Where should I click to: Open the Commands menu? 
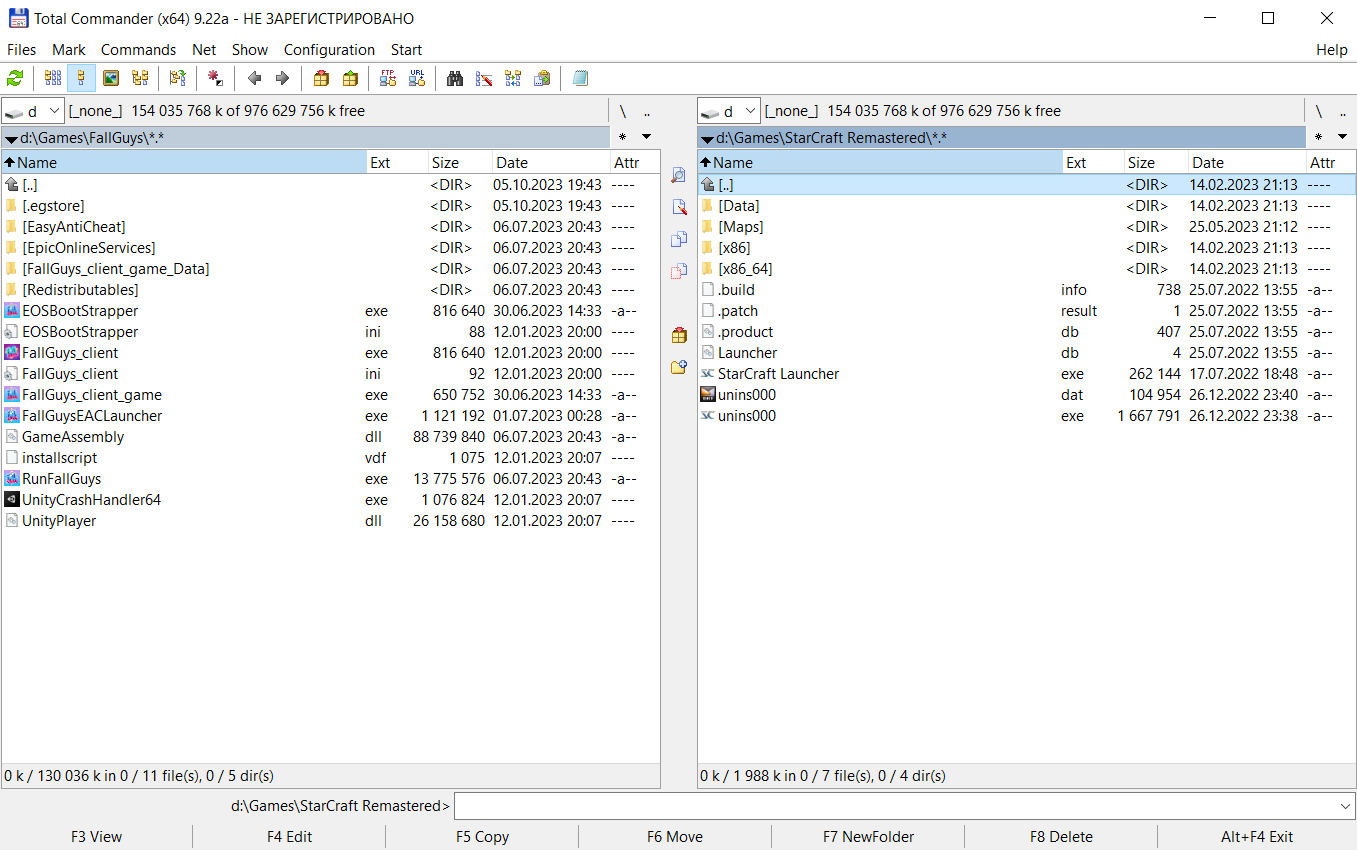tap(138, 49)
